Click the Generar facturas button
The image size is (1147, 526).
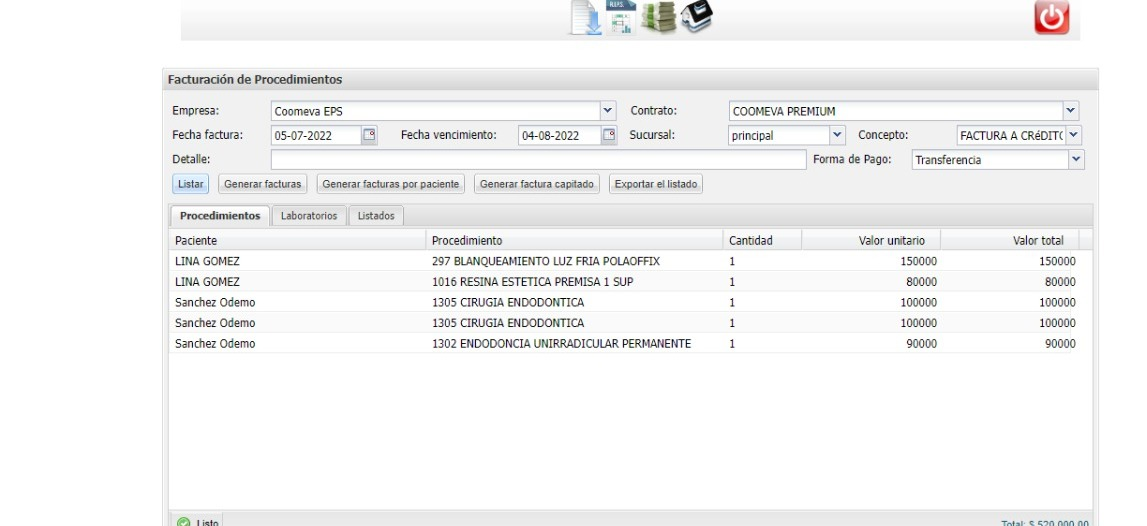[x=263, y=184]
